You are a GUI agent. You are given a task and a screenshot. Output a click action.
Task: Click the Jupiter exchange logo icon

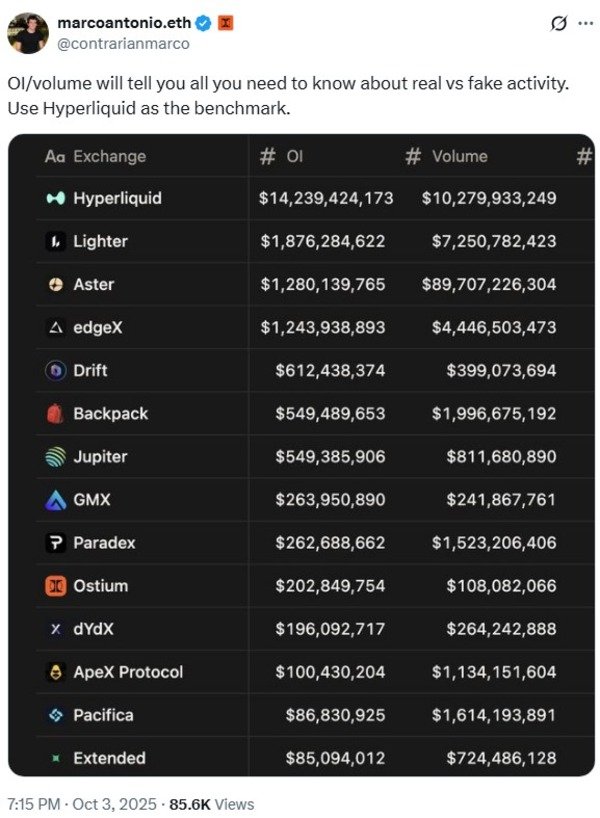[56, 456]
